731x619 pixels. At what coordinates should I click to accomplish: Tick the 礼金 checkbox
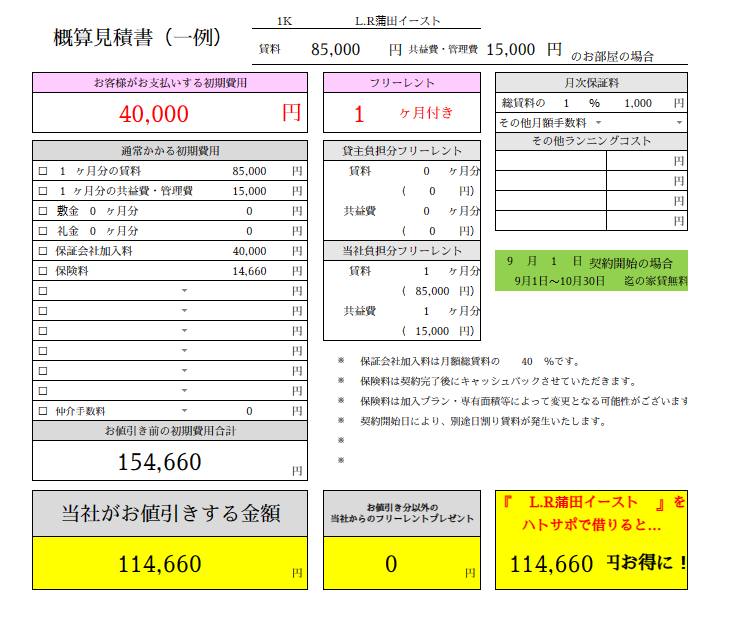43,231
